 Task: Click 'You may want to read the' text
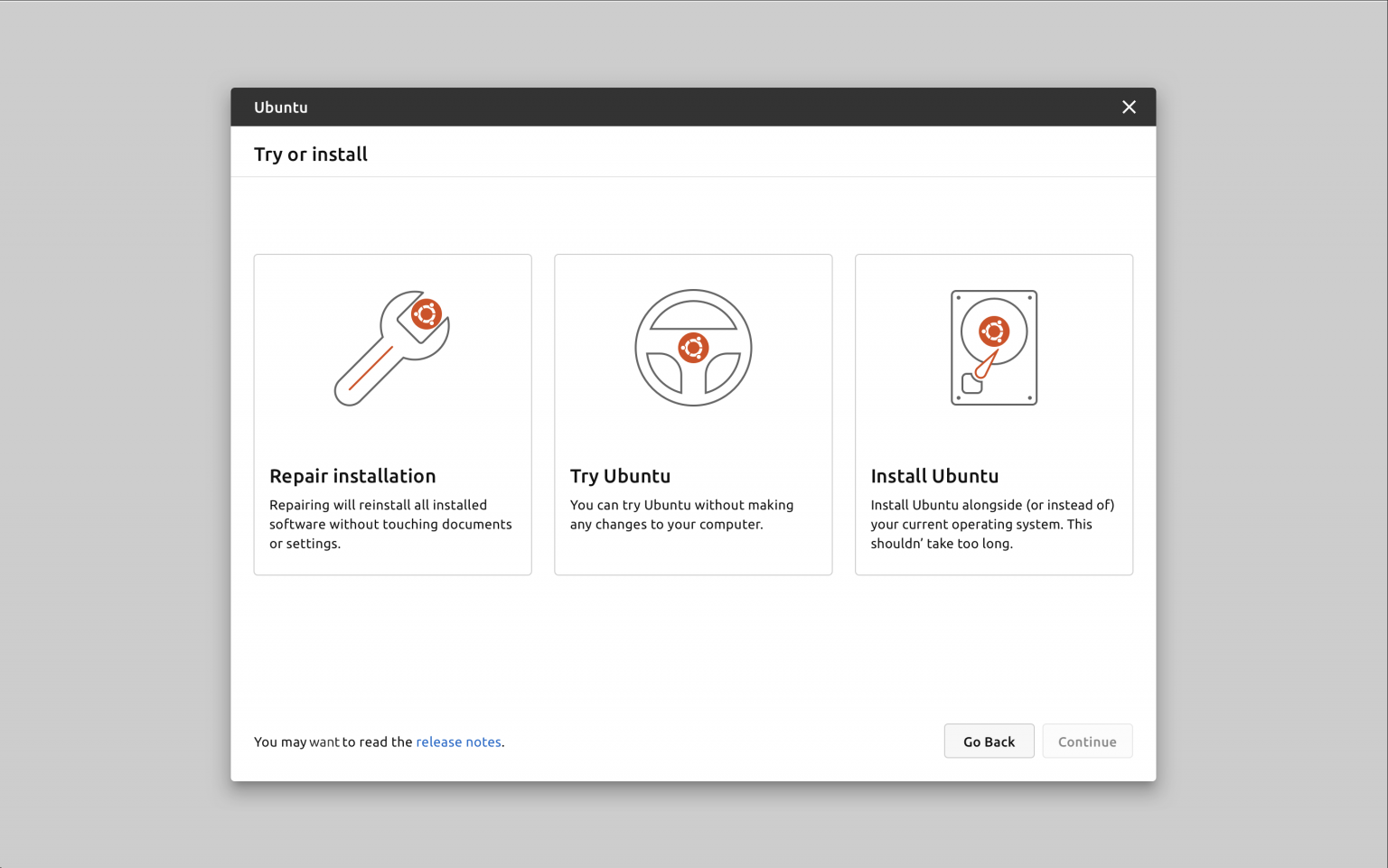click(x=333, y=742)
